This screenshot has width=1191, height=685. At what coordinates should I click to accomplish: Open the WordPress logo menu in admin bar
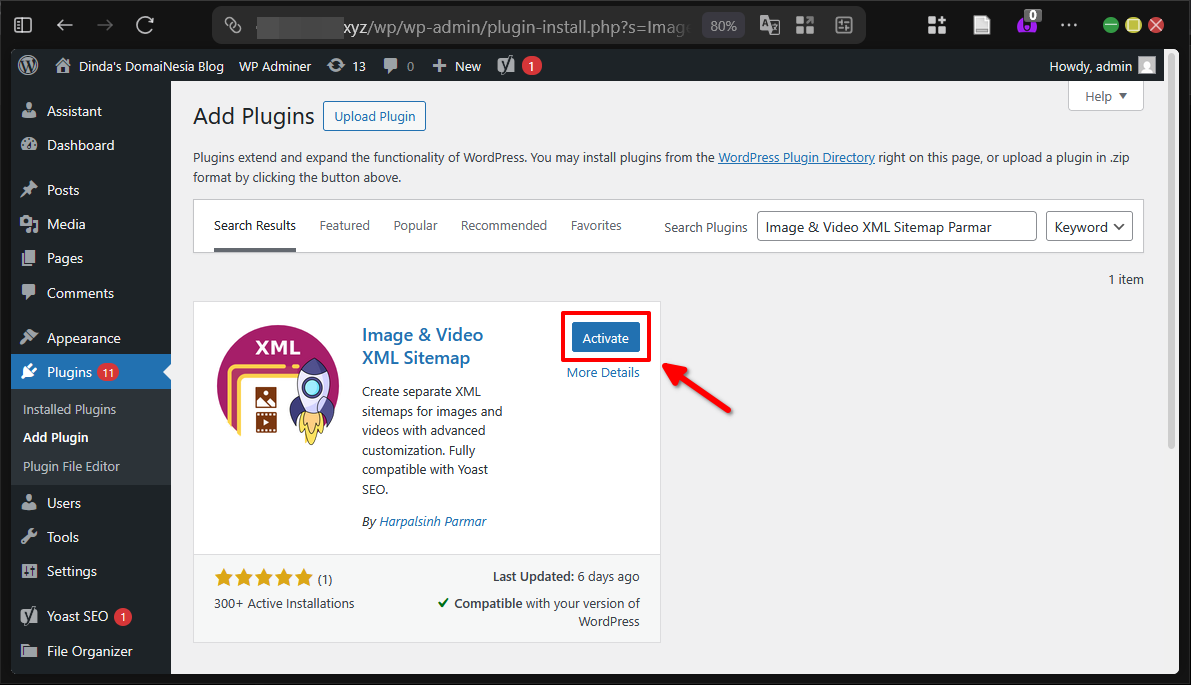coord(27,65)
